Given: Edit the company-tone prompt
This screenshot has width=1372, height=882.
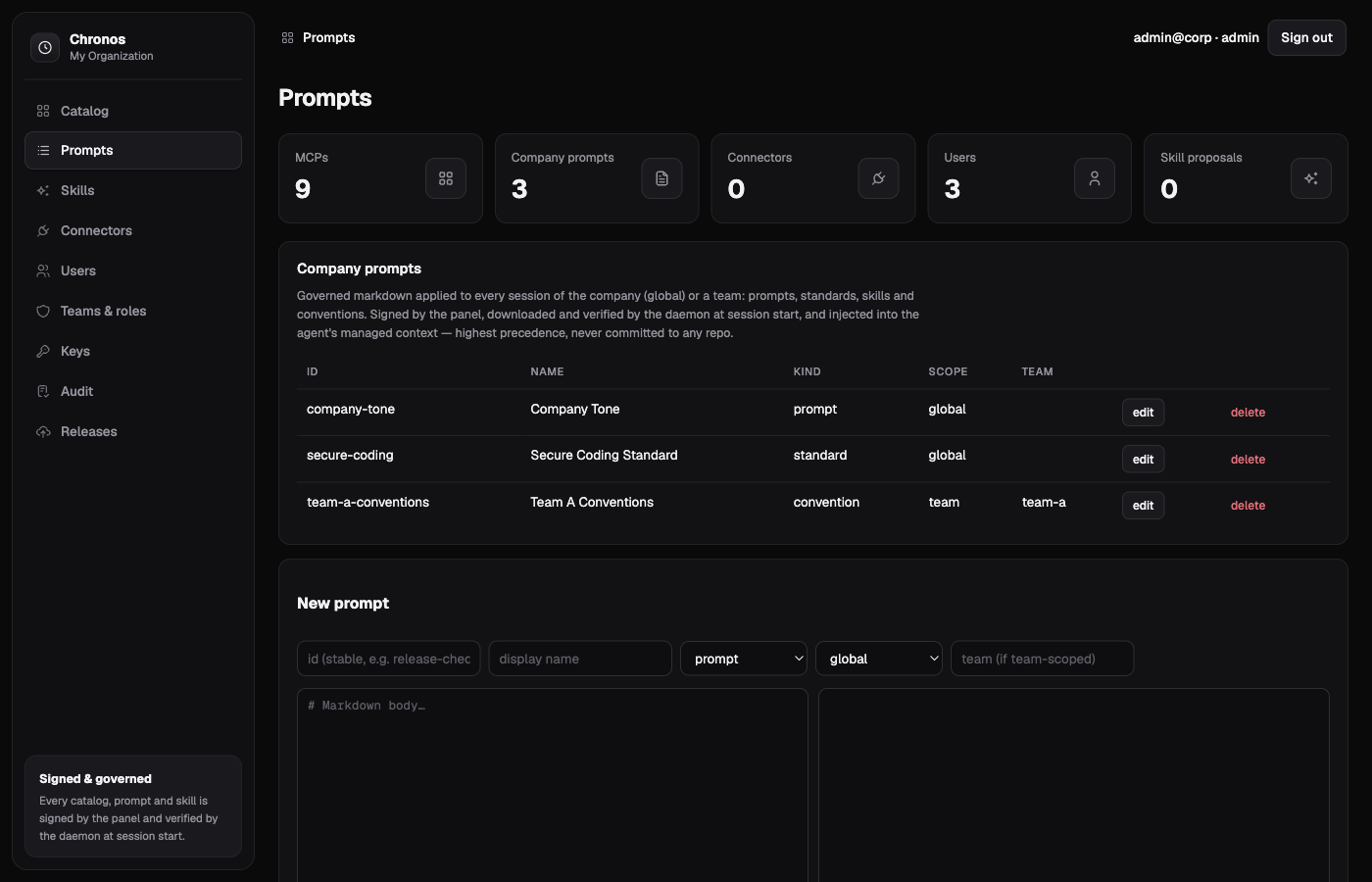Looking at the screenshot, I should pos(1143,413).
